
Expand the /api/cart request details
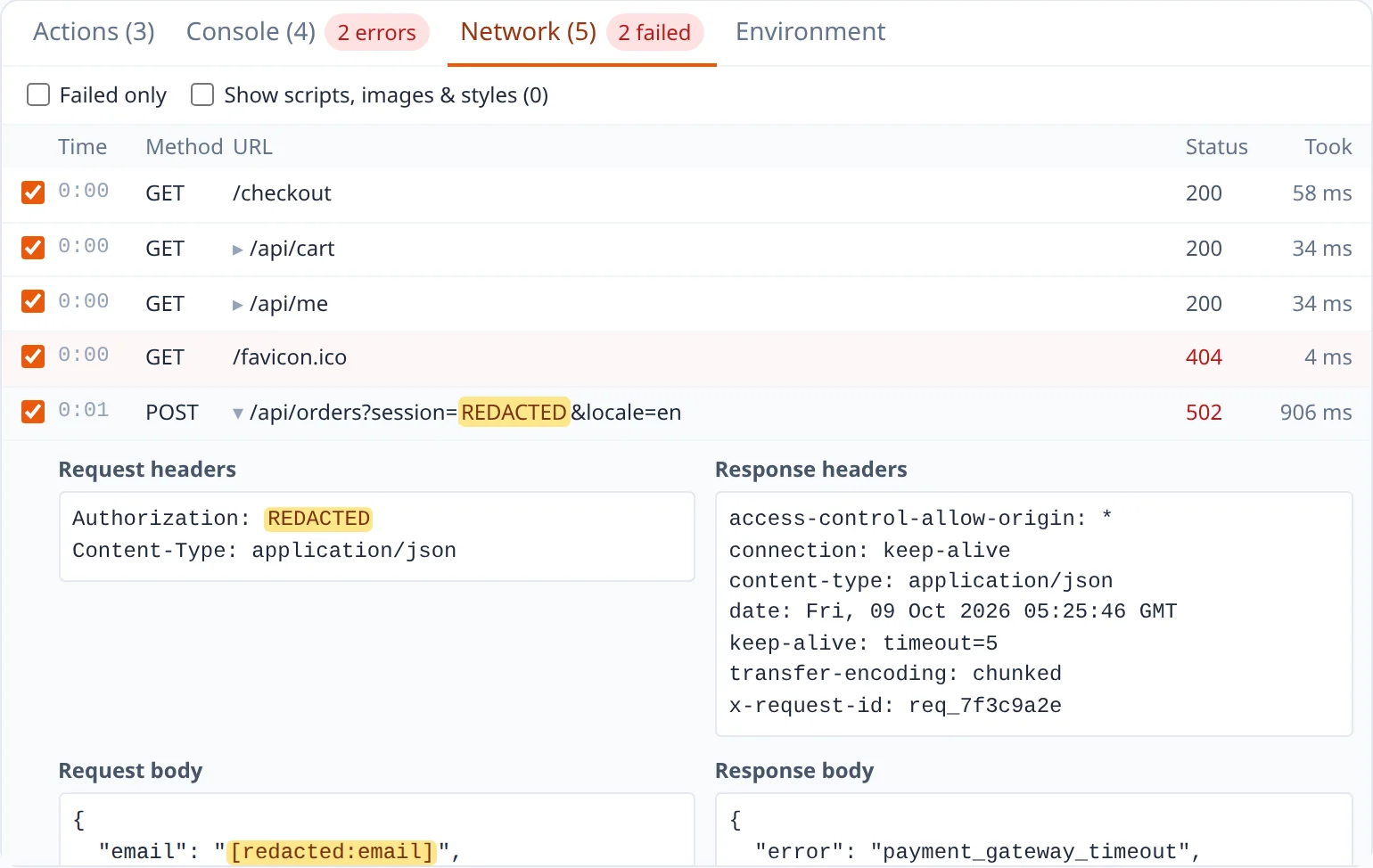tap(237, 250)
